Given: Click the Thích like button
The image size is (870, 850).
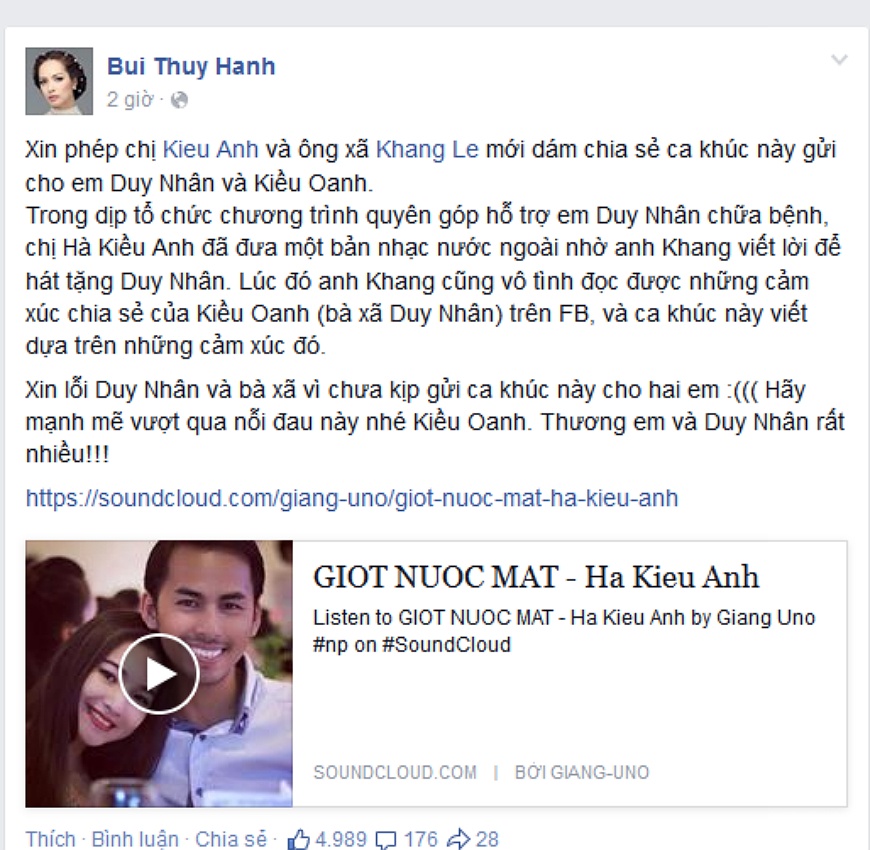Looking at the screenshot, I should tap(50, 838).
